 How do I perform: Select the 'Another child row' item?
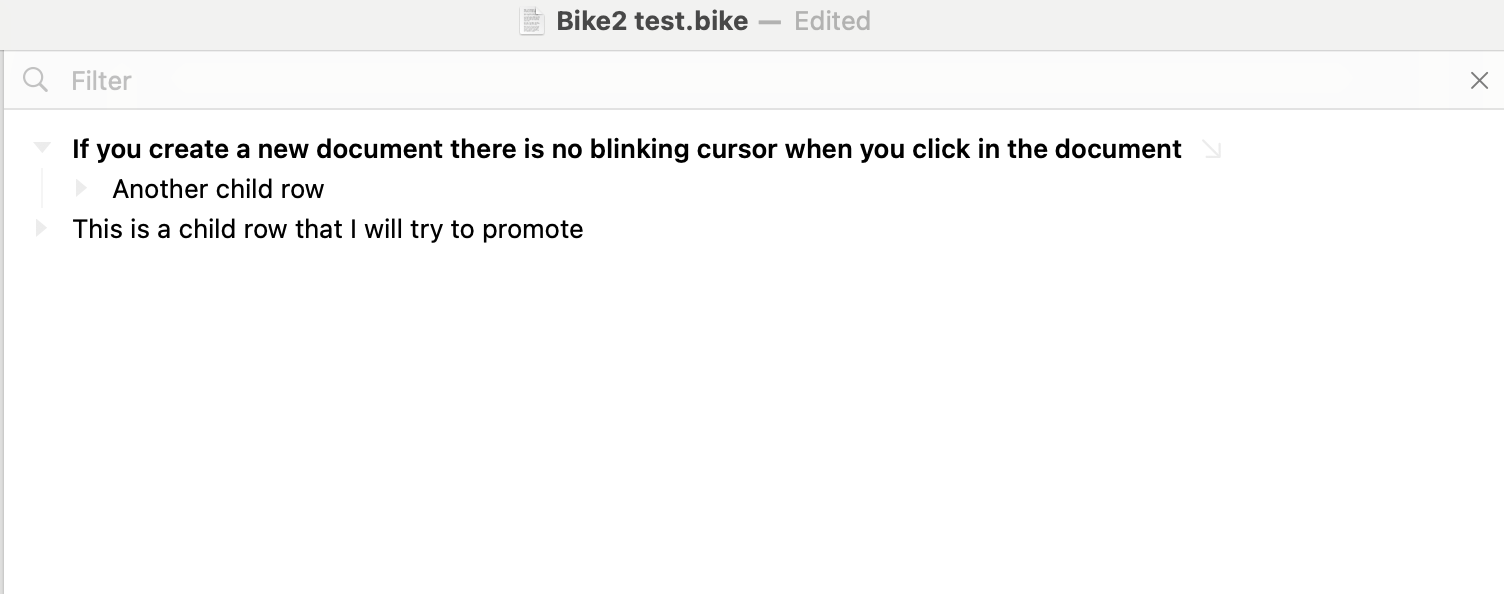pos(218,189)
